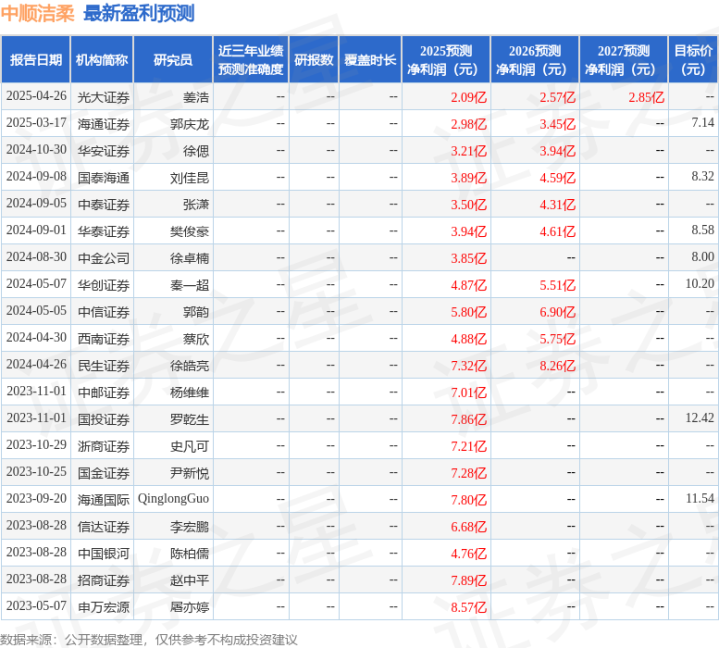The image size is (719, 648).
Task: Select the 国投证券 institution cell
Action: click(103, 419)
